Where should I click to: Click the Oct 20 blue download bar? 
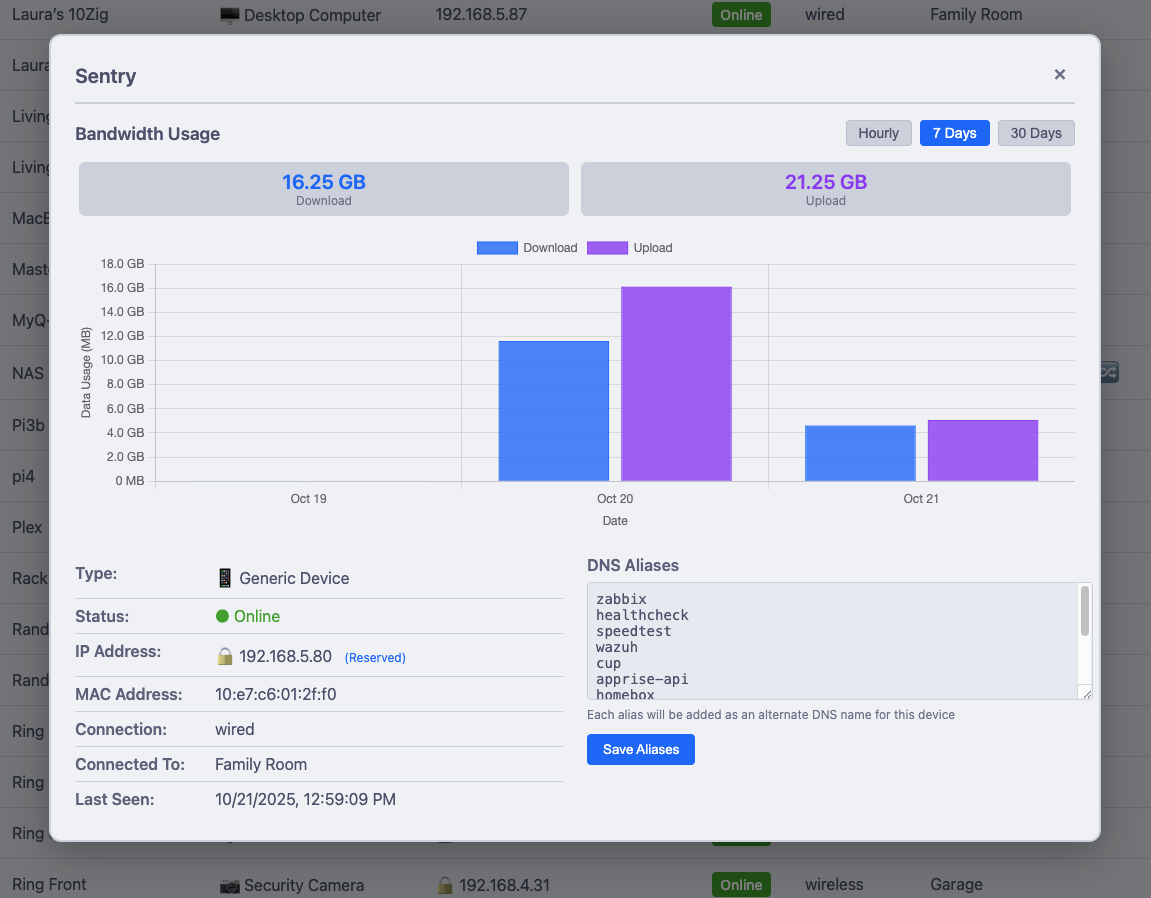[553, 411]
